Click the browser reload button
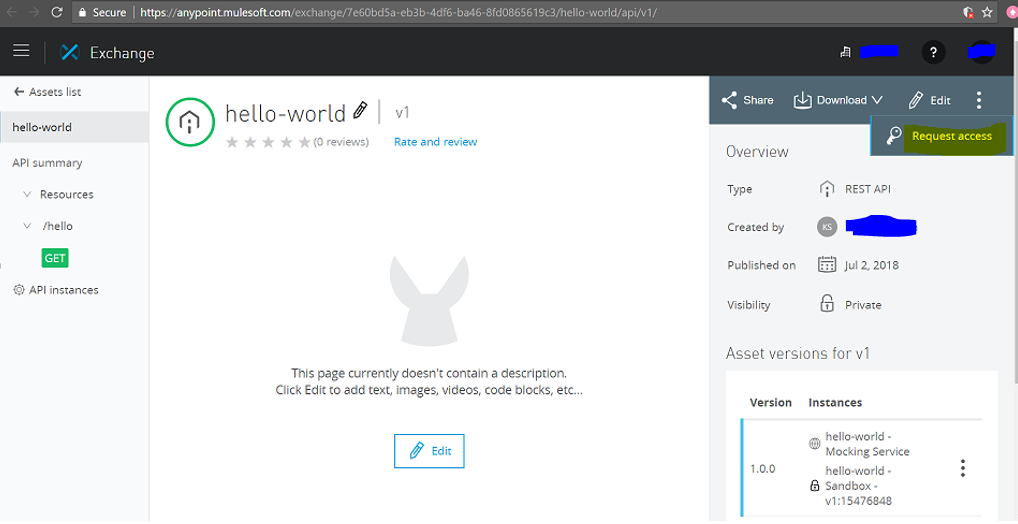1018x524 pixels. pyautogui.click(x=56, y=12)
